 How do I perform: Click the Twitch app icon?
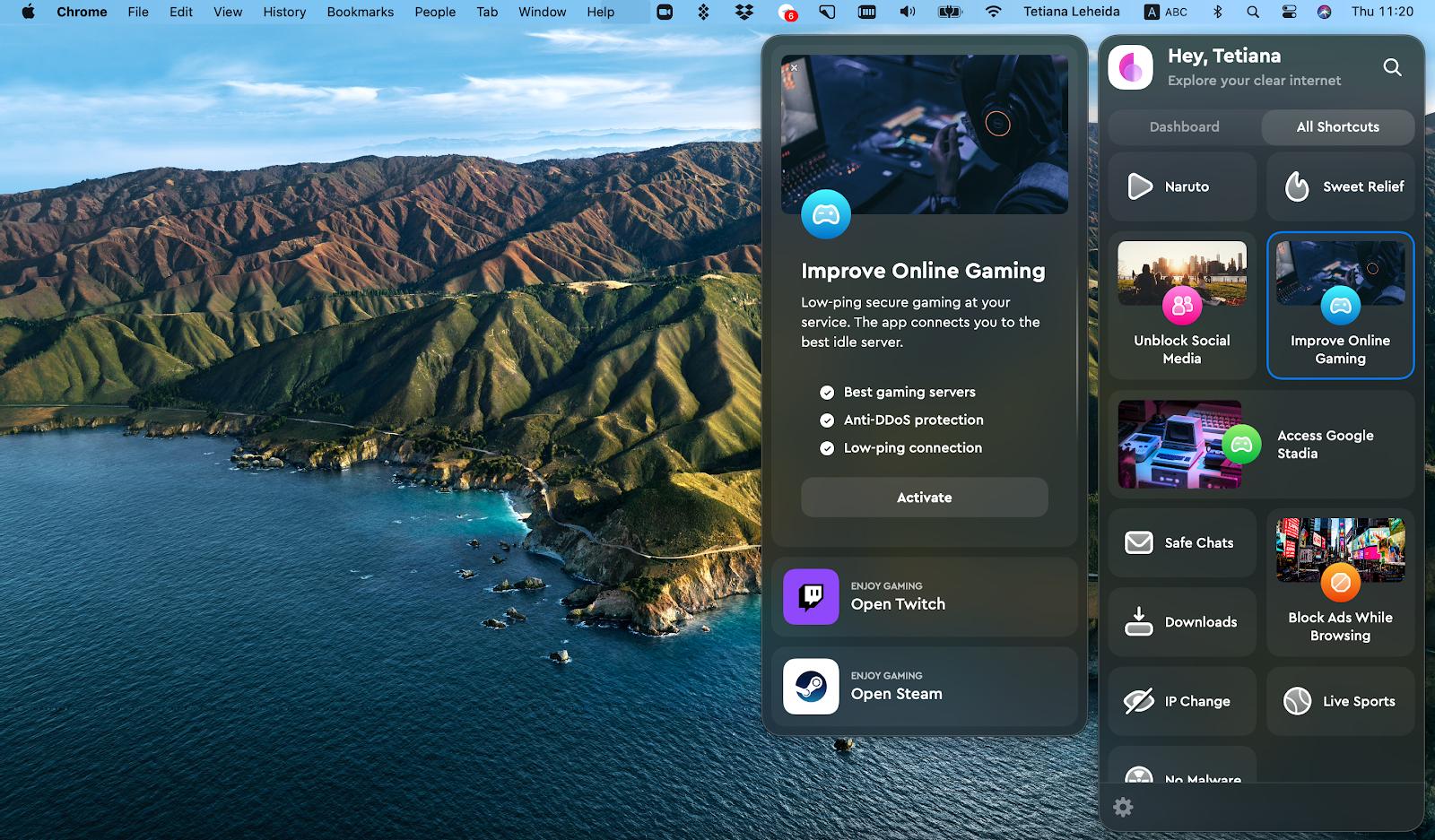click(811, 597)
